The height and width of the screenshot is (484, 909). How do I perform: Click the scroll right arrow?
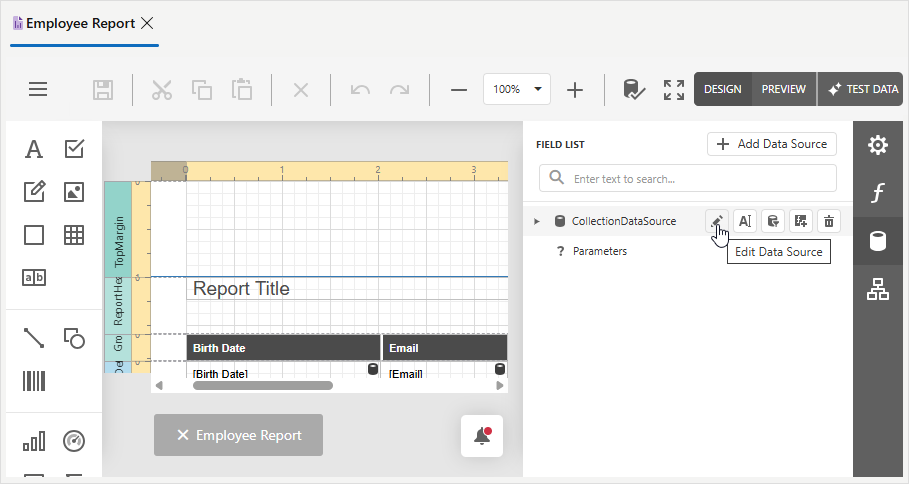(500, 385)
